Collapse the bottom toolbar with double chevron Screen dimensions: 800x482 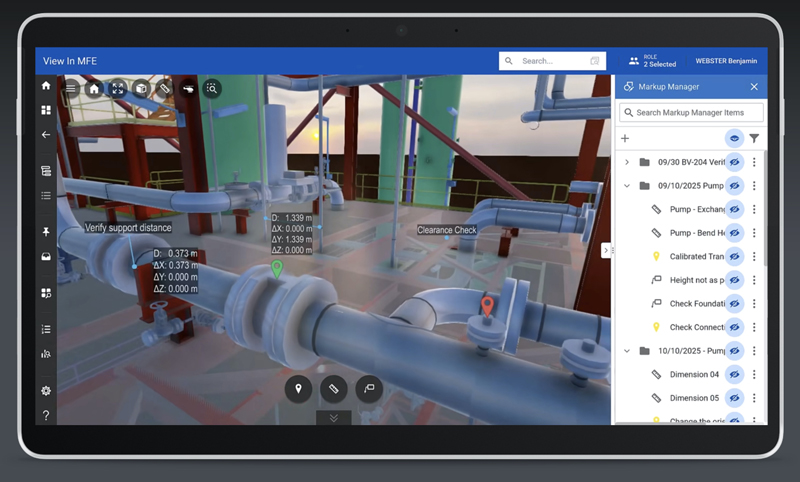pos(333,418)
